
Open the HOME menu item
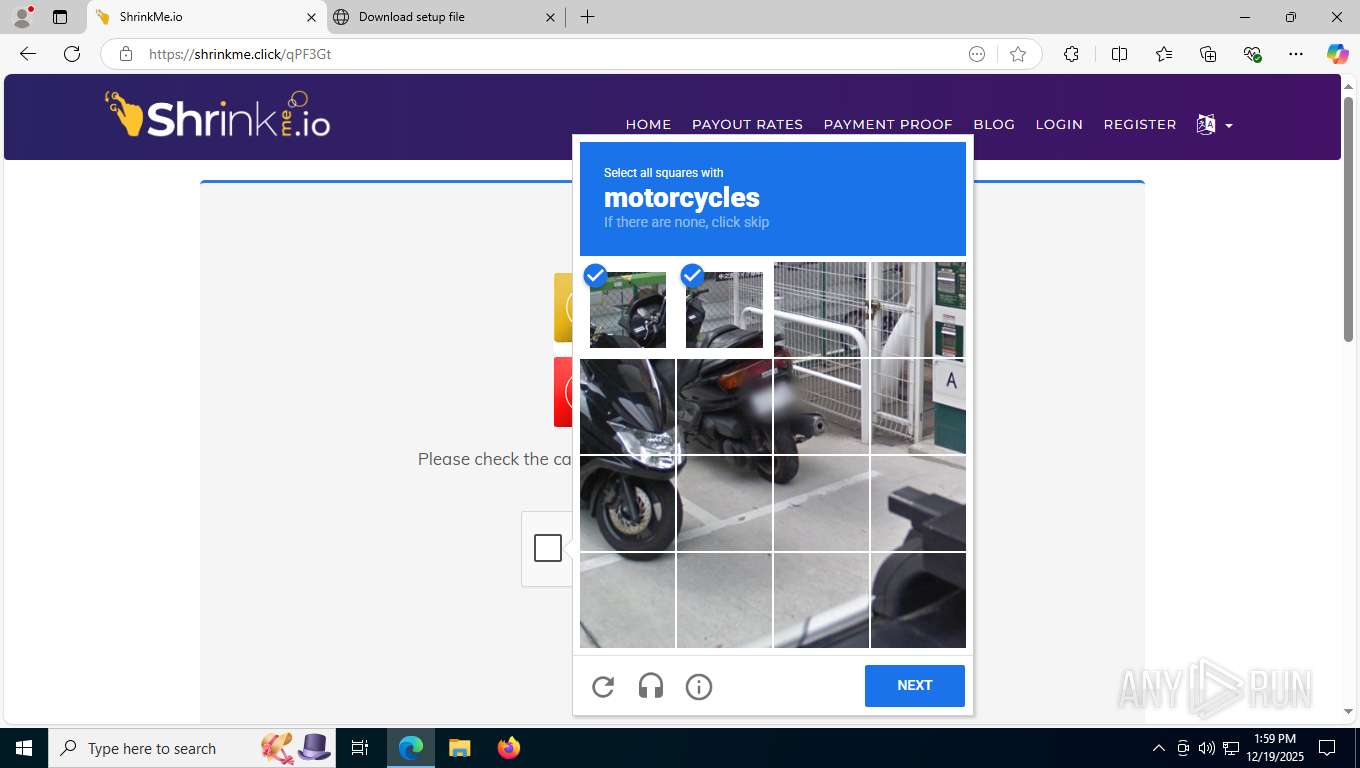648,125
